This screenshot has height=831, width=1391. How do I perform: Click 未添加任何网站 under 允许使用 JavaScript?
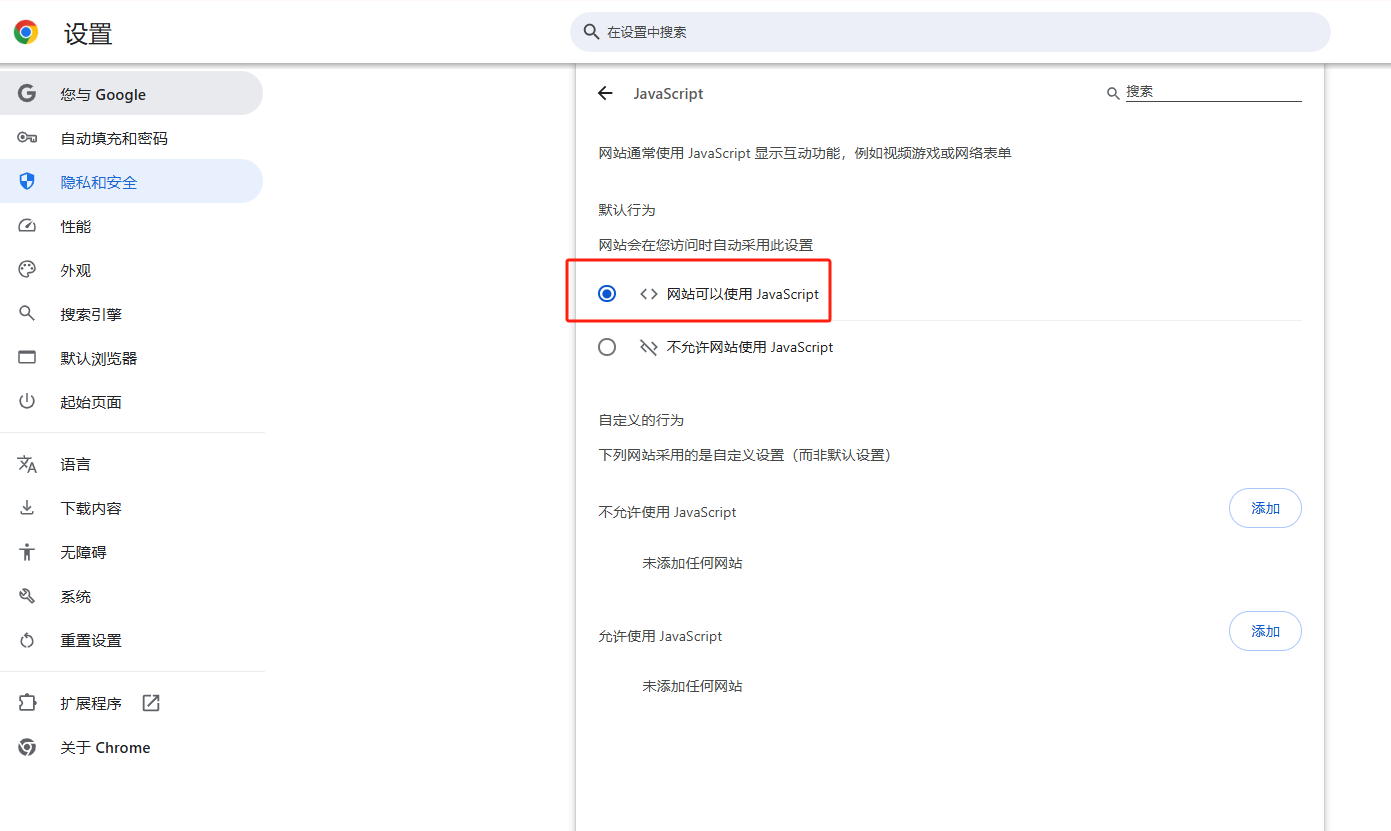[692, 686]
